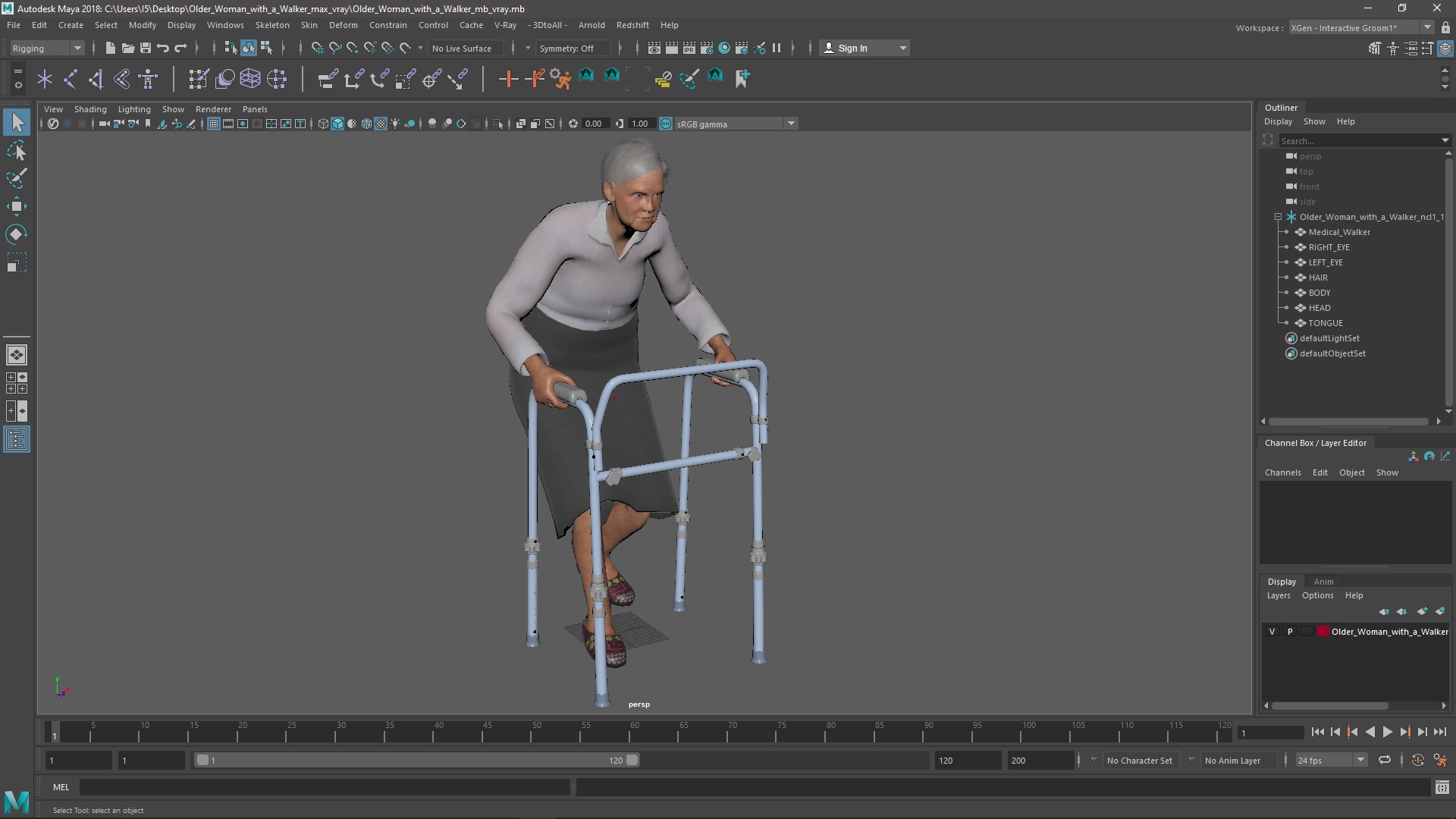Play animation forwards
This screenshot has height=819, width=1456.
[x=1387, y=732]
